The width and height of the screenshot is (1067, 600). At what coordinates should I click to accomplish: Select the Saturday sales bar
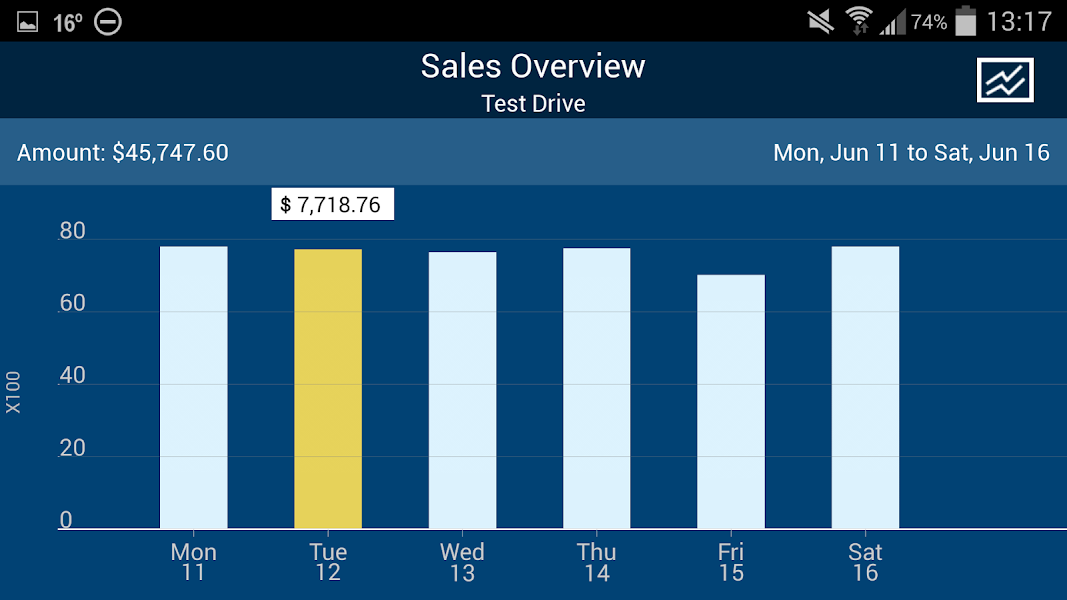pyautogui.click(x=865, y=387)
